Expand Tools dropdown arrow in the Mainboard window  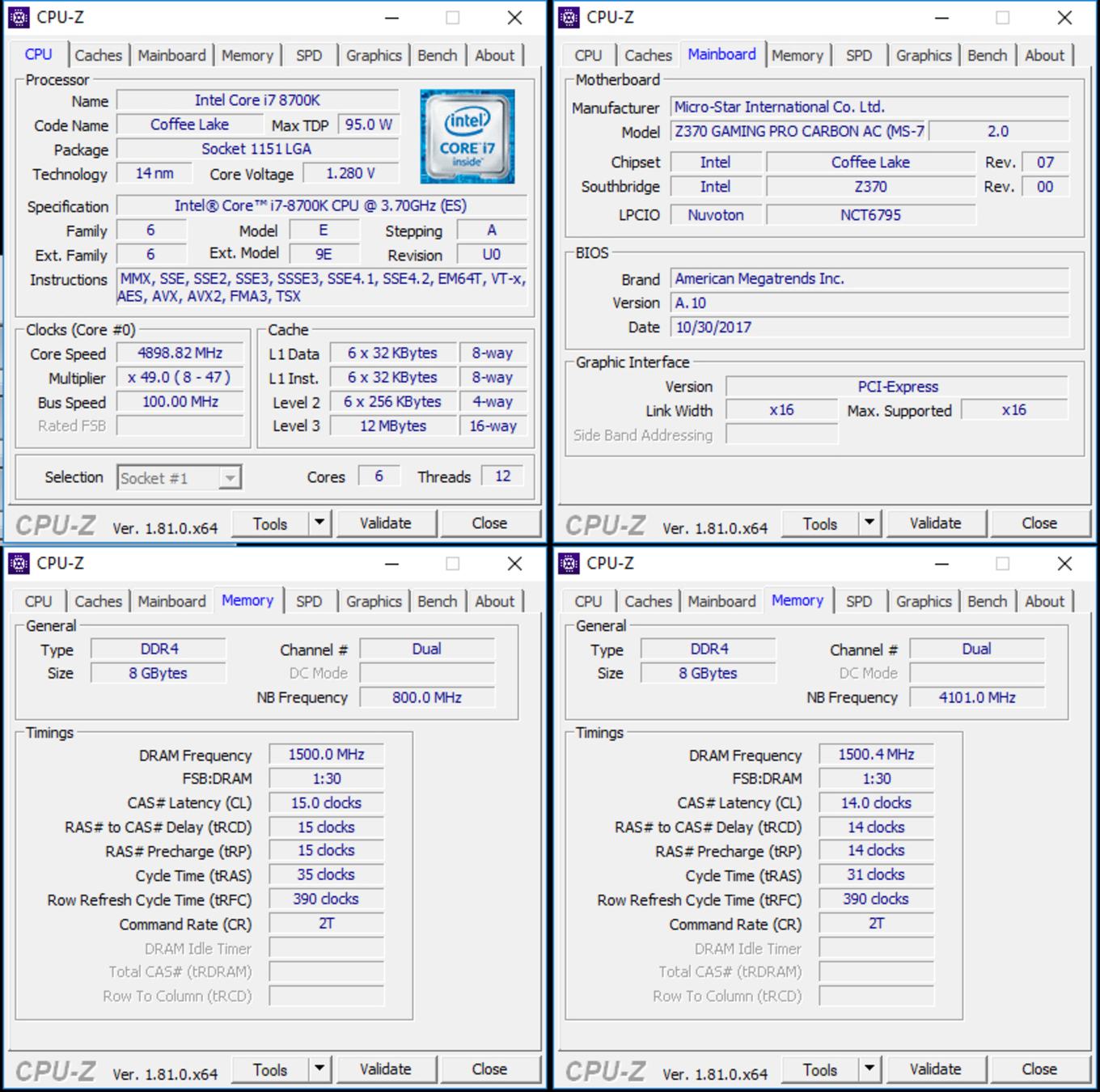pos(869,523)
